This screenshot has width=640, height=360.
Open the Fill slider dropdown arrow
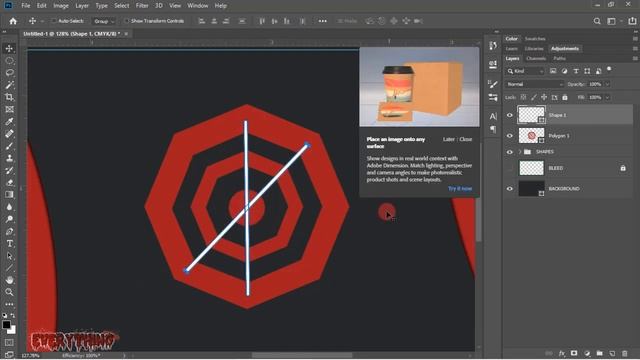tap(607, 97)
